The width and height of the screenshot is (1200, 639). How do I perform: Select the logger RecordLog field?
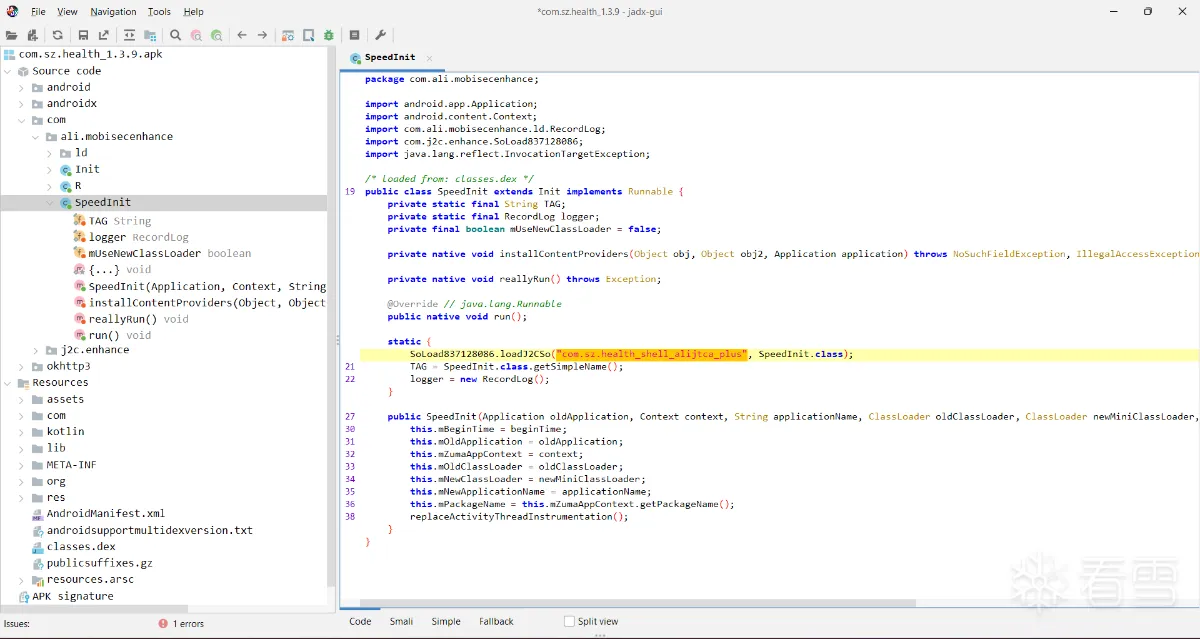138,237
